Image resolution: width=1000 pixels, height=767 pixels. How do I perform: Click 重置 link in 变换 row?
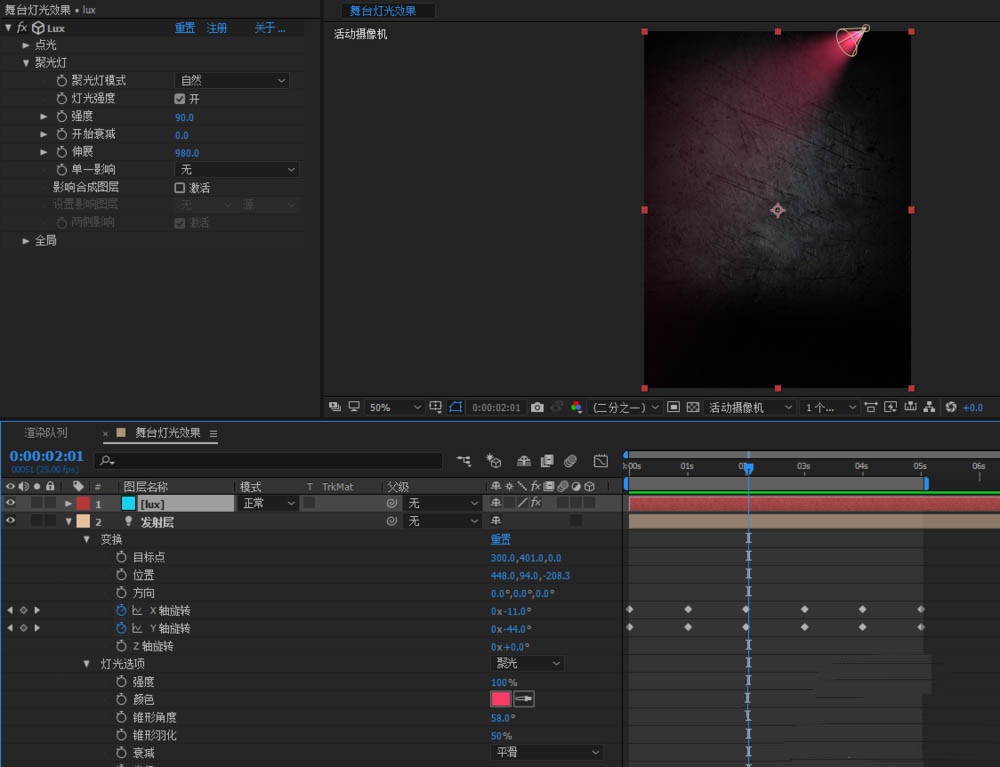tap(501, 539)
